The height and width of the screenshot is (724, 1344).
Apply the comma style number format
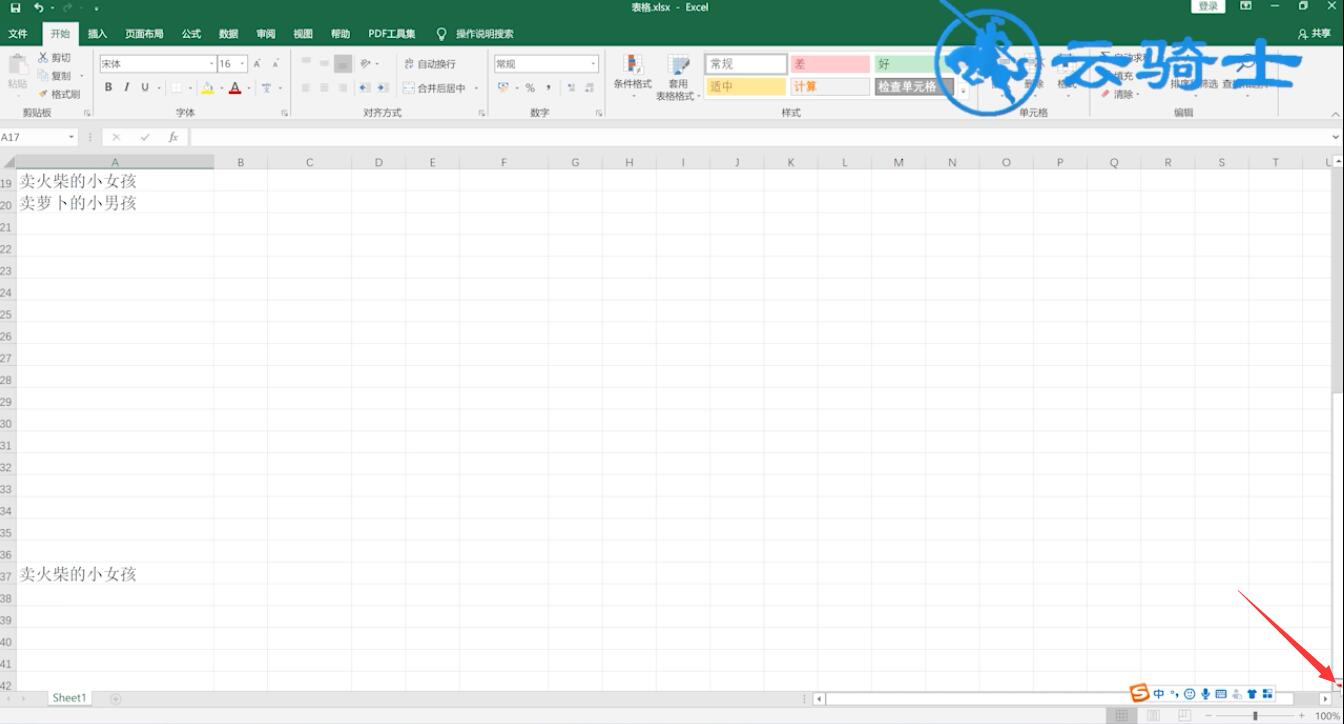coord(548,88)
